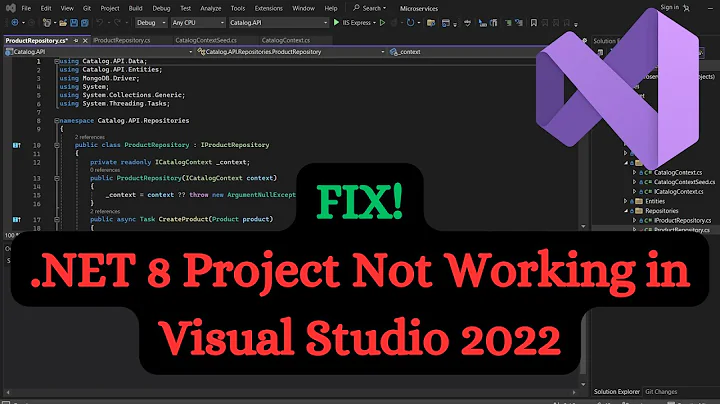Open the _context member navigation dropdown
Screen dimensions: 720x404
point(464,52)
